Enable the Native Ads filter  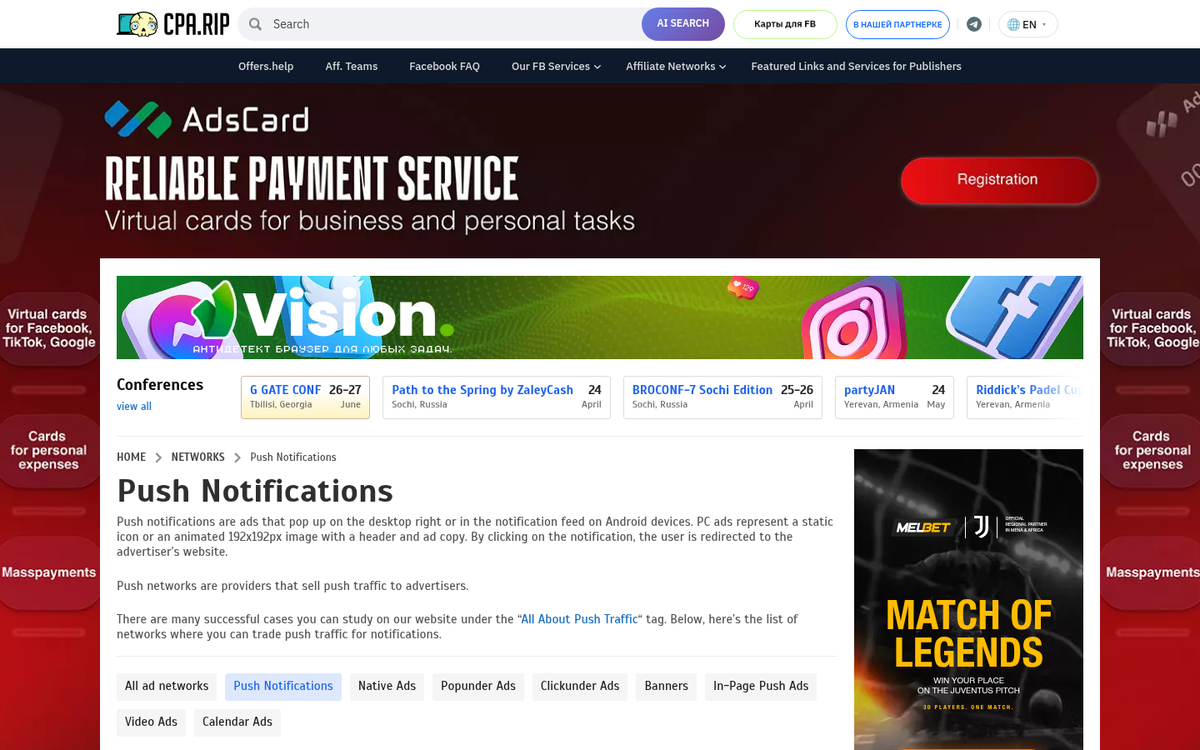(386, 686)
